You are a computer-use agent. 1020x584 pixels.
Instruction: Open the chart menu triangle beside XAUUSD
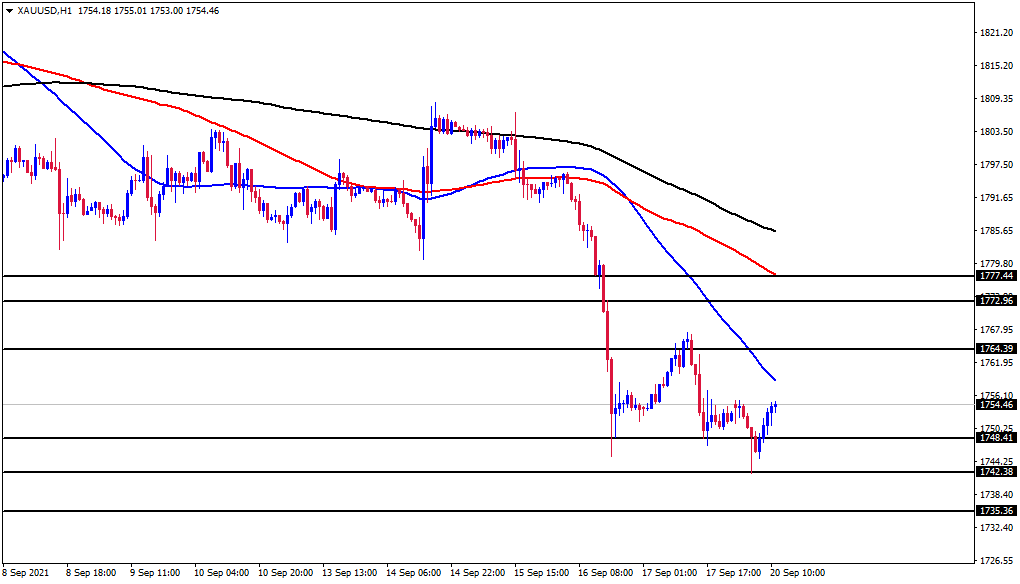[x=9, y=11]
